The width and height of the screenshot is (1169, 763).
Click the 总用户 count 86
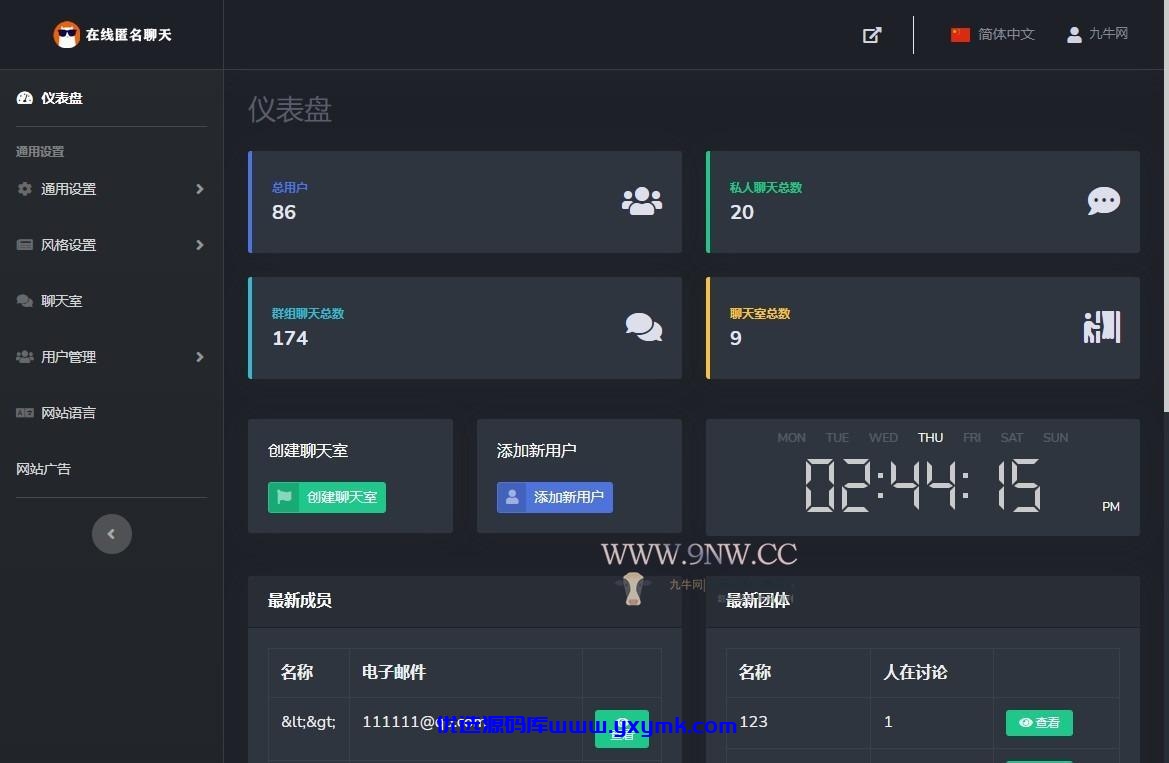point(284,212)
